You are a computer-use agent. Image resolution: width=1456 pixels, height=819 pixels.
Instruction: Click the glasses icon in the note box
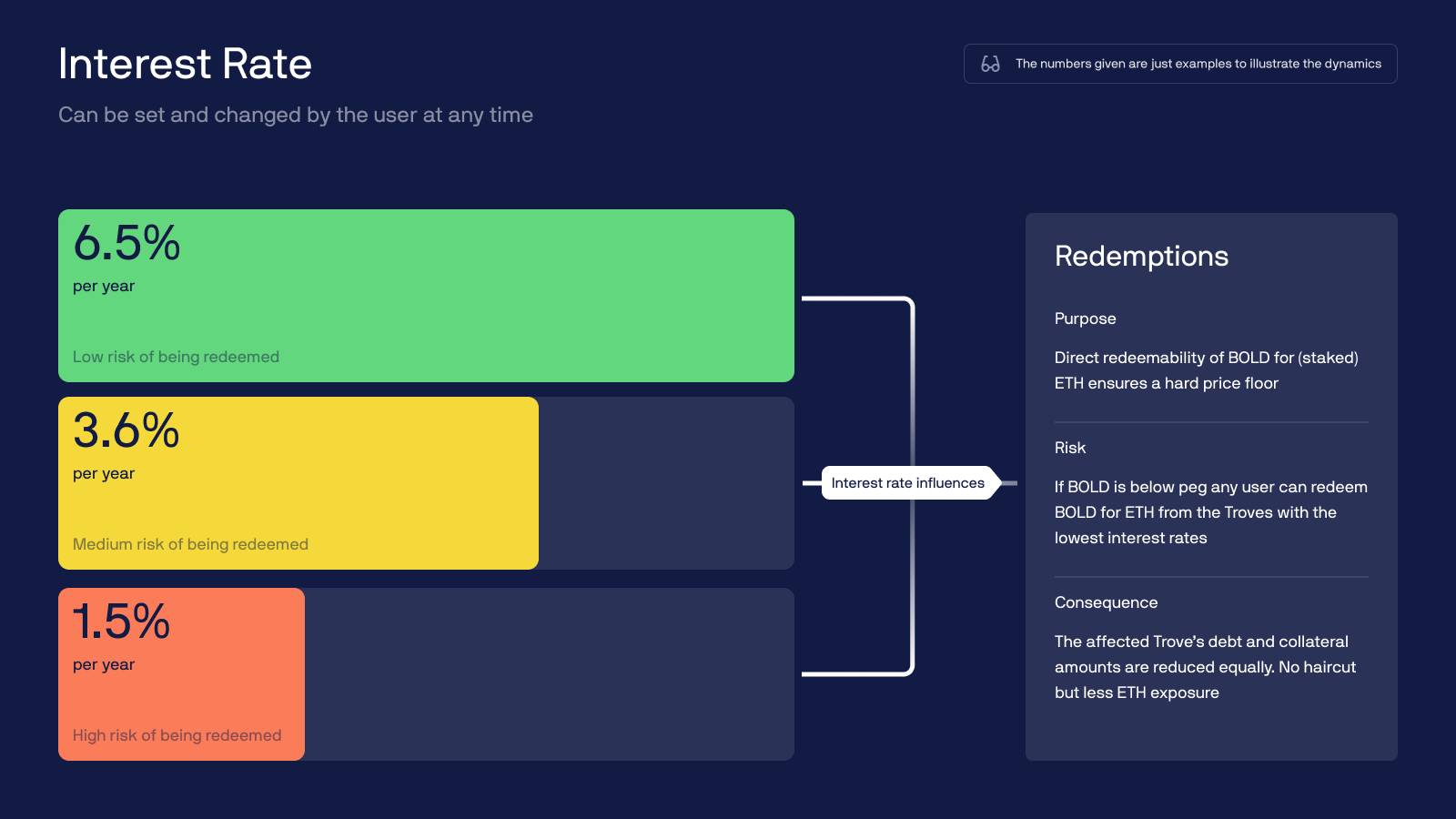coord(990,64)
